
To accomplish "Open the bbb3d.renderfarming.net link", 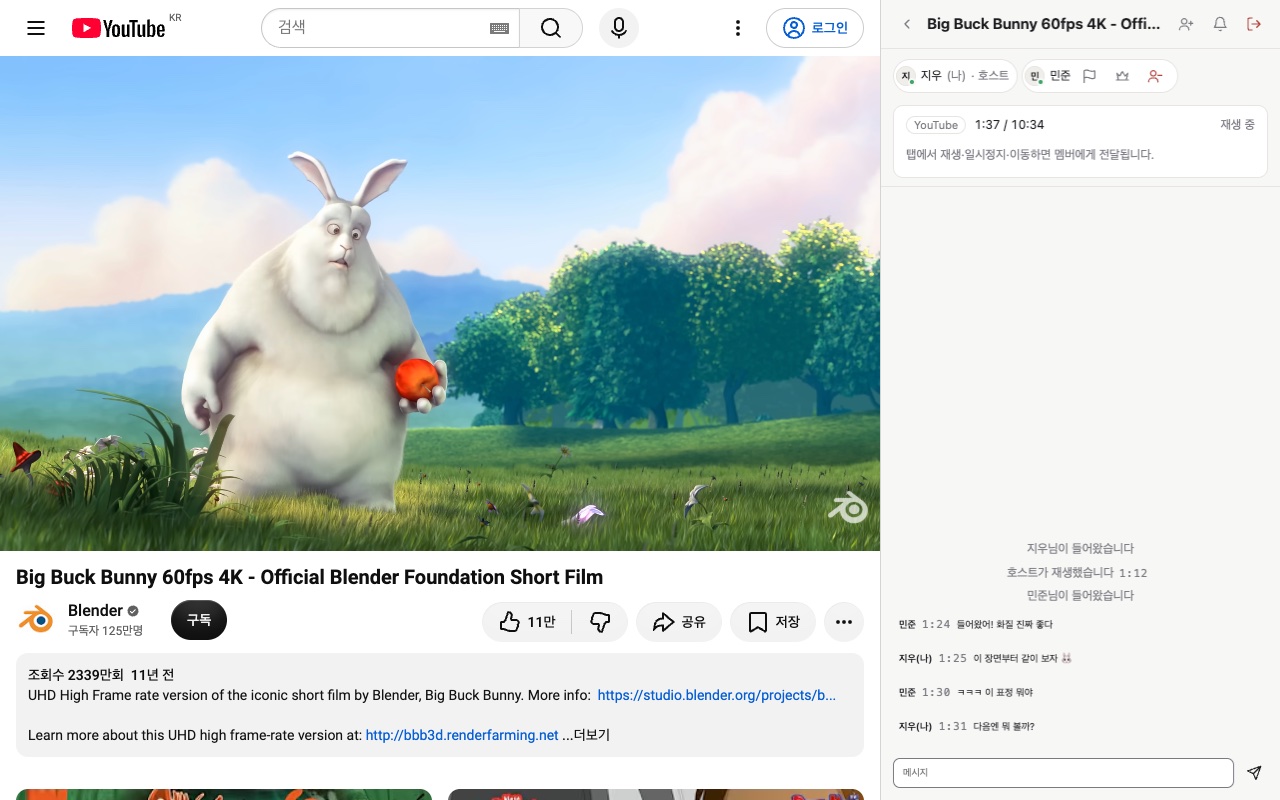I will 462,735.
